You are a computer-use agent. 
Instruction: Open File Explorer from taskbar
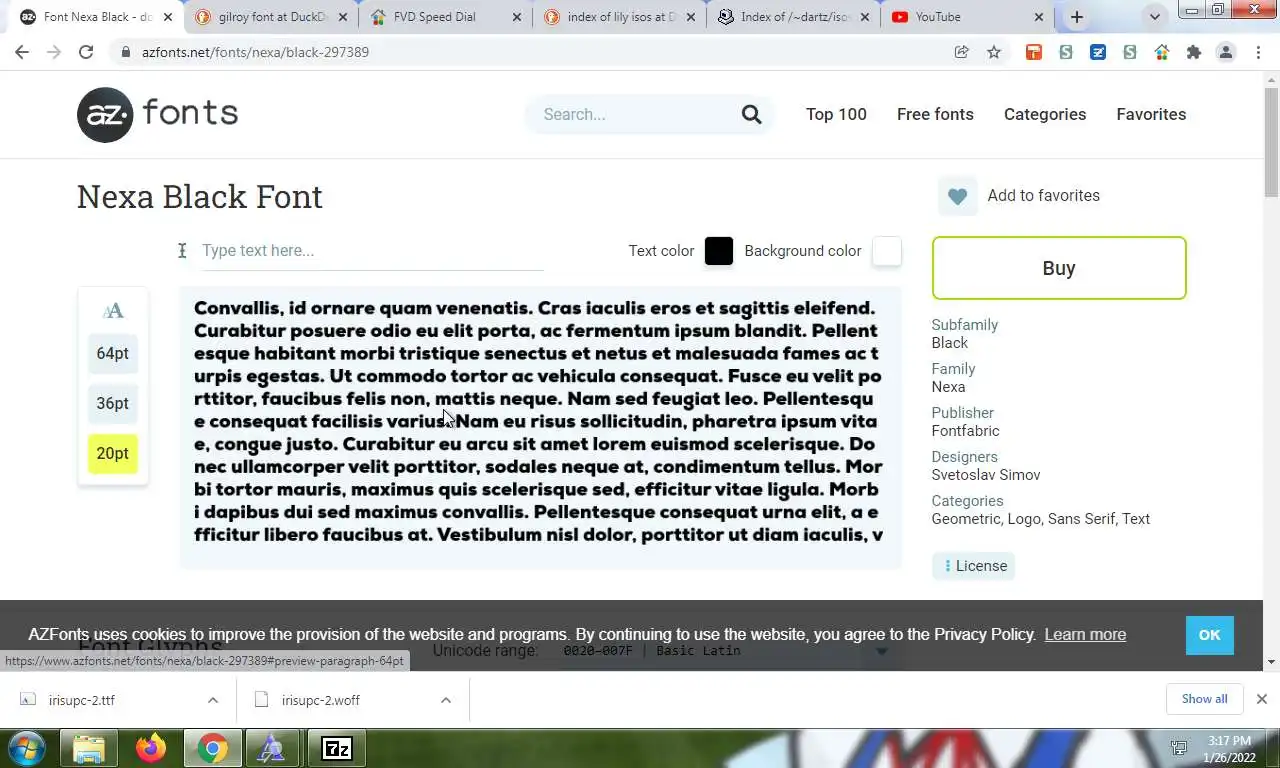click(x=89, y=748)
